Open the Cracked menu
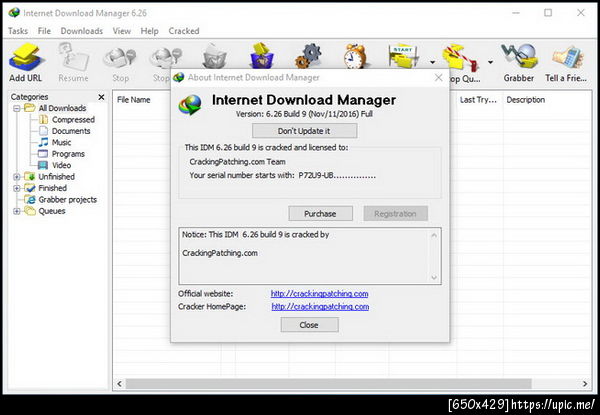The height and width of the screenshot is (415, 600). [x=184, y=31]
